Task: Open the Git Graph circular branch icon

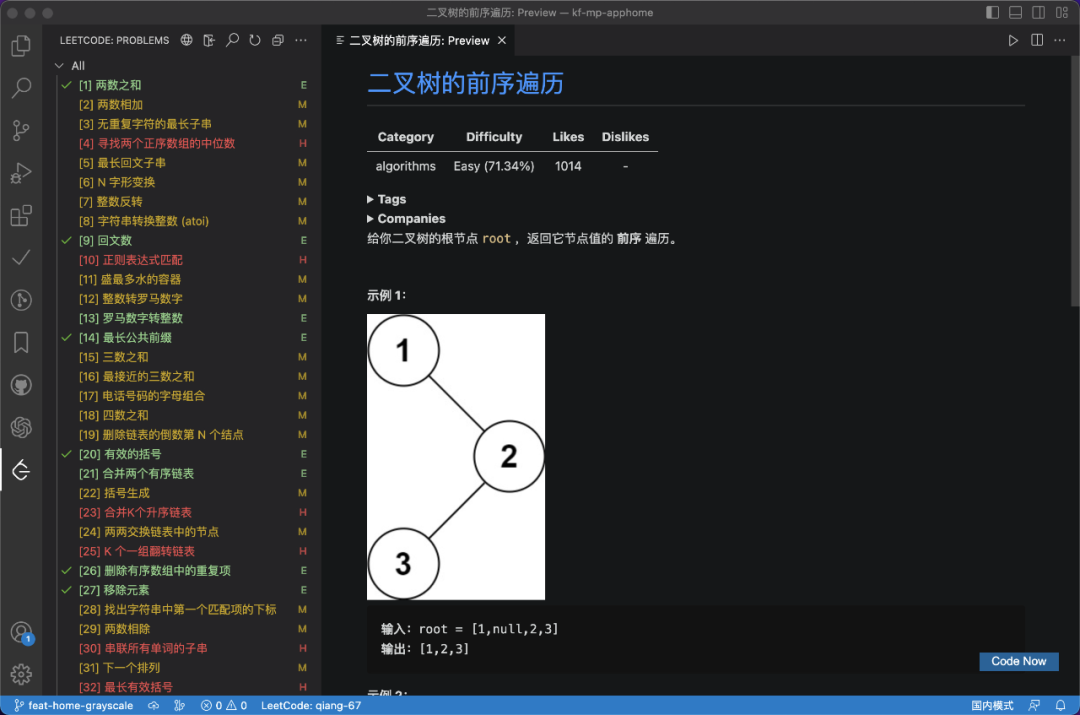Action: pos(21,300)
